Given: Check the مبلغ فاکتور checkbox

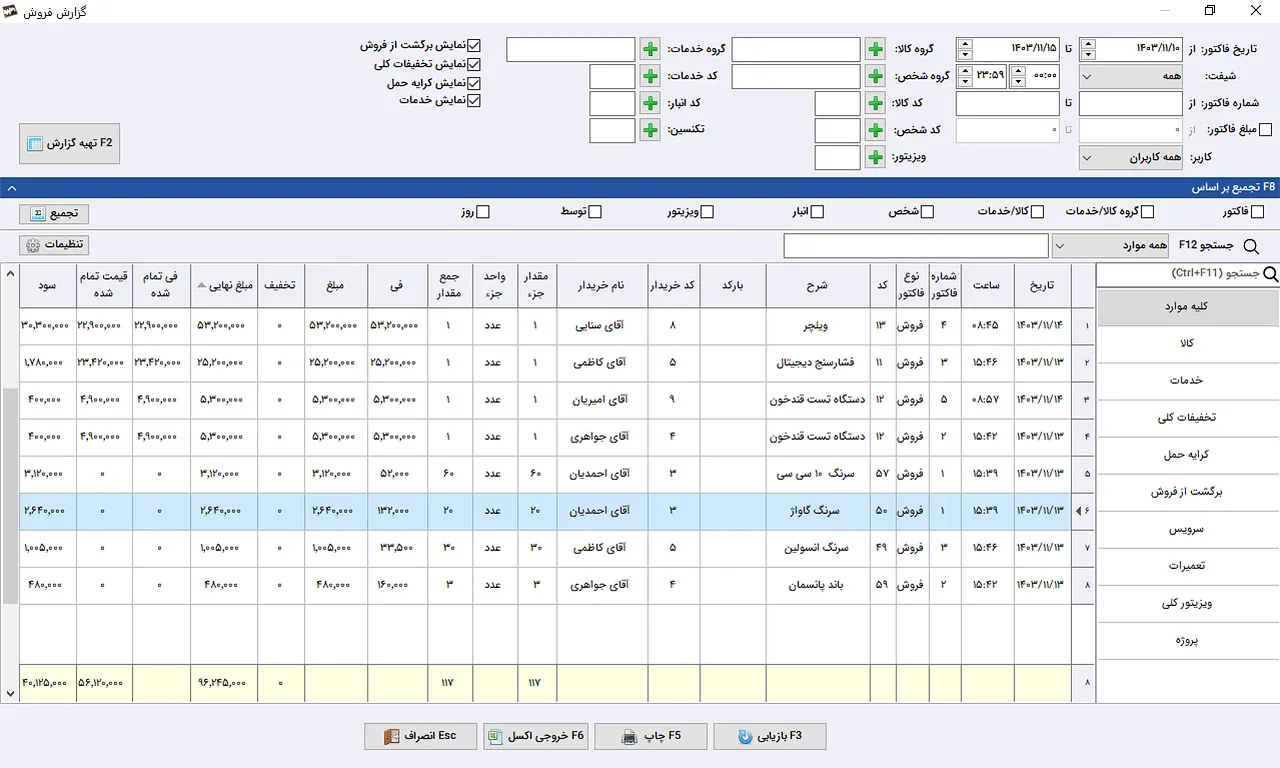Looking at the screenshot, I should [1266, 130].
